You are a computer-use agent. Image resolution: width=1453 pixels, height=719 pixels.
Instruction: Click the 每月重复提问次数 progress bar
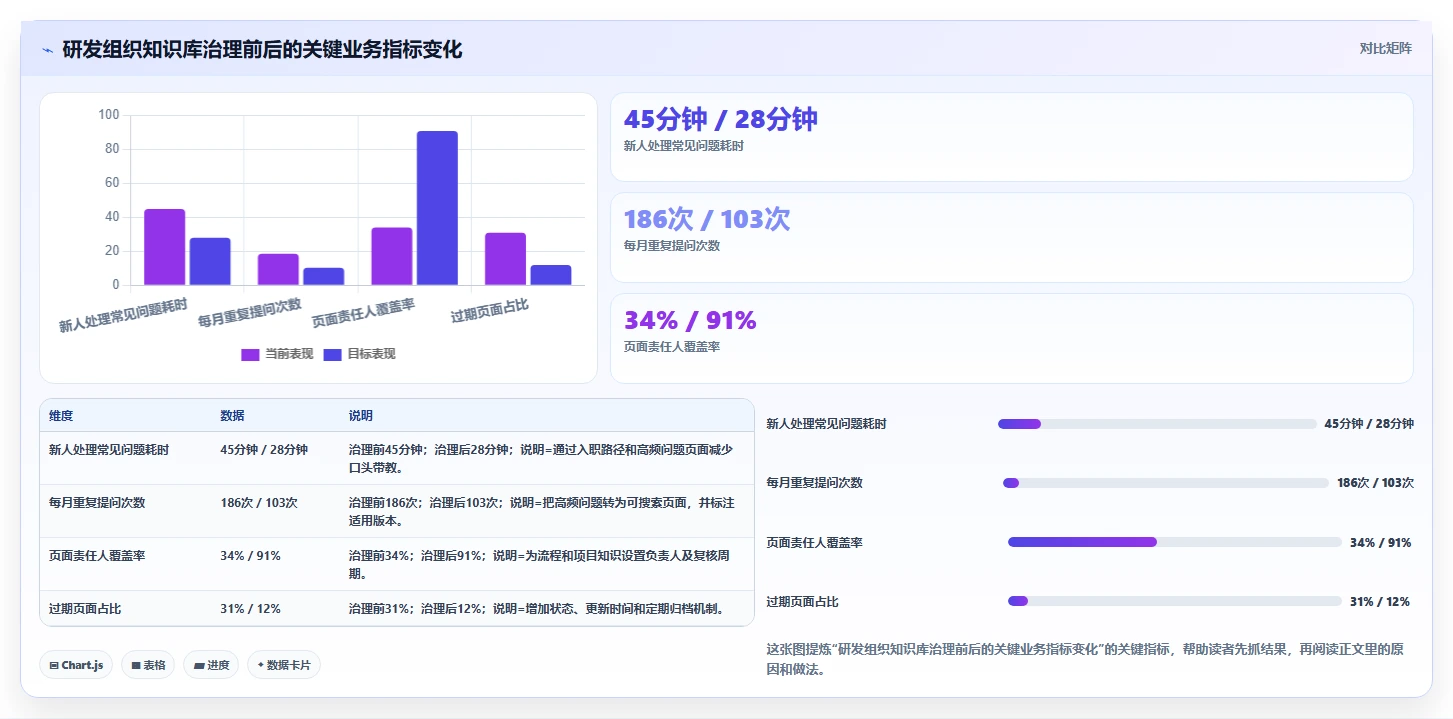click(1166, 483)
